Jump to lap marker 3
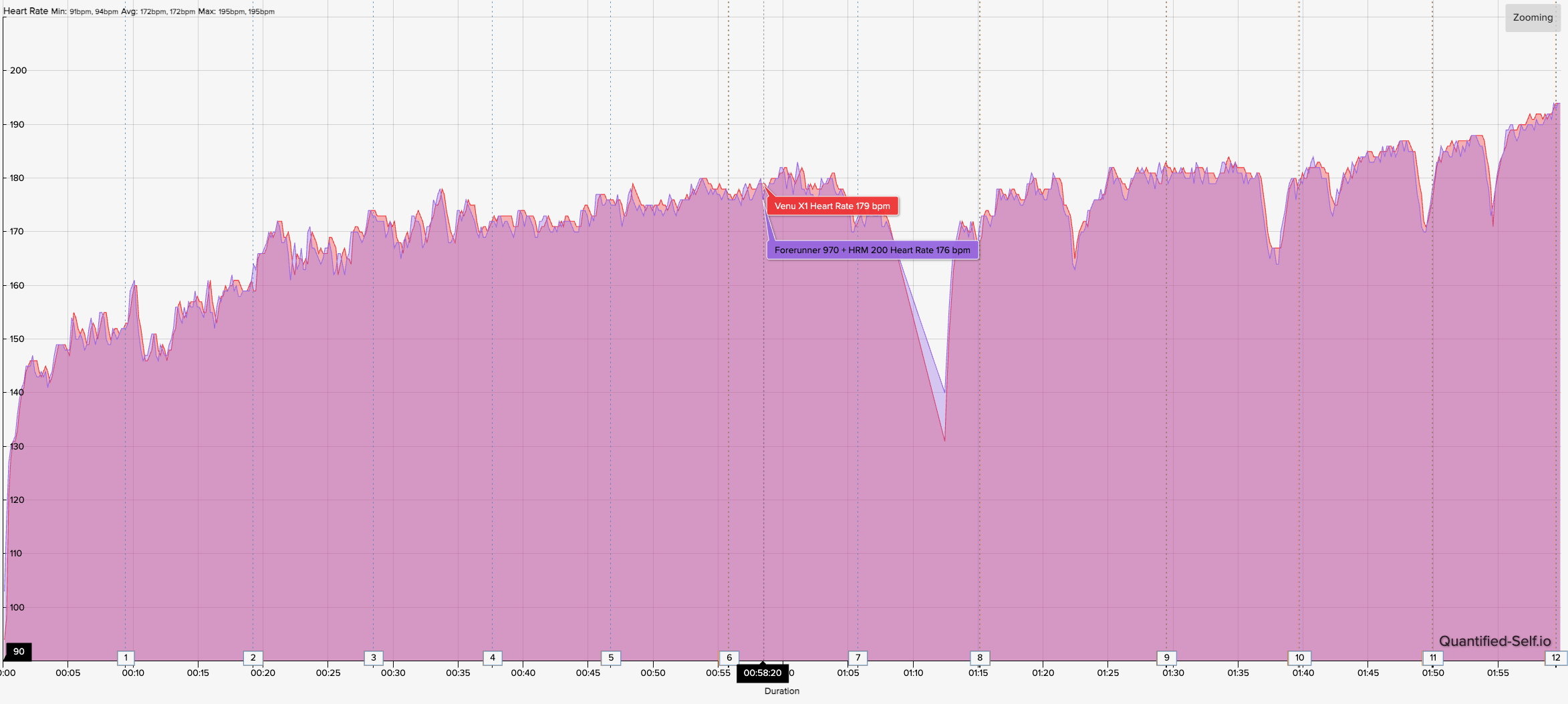Viewport: 1568px width, 704px height. [x=374, y=657]
